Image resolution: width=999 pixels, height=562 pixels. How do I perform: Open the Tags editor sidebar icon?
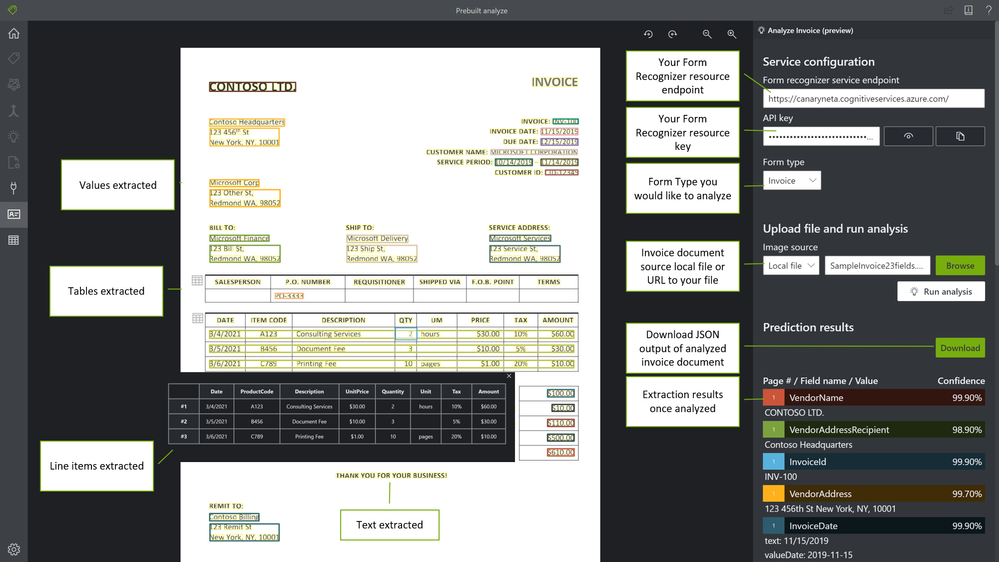pos(13,59)
